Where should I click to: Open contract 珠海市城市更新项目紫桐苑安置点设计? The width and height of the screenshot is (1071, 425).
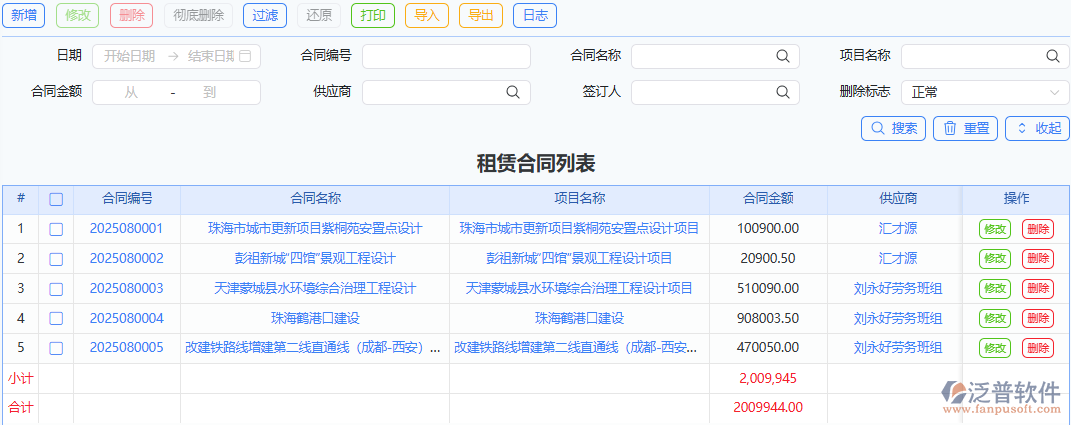[315, 229]
